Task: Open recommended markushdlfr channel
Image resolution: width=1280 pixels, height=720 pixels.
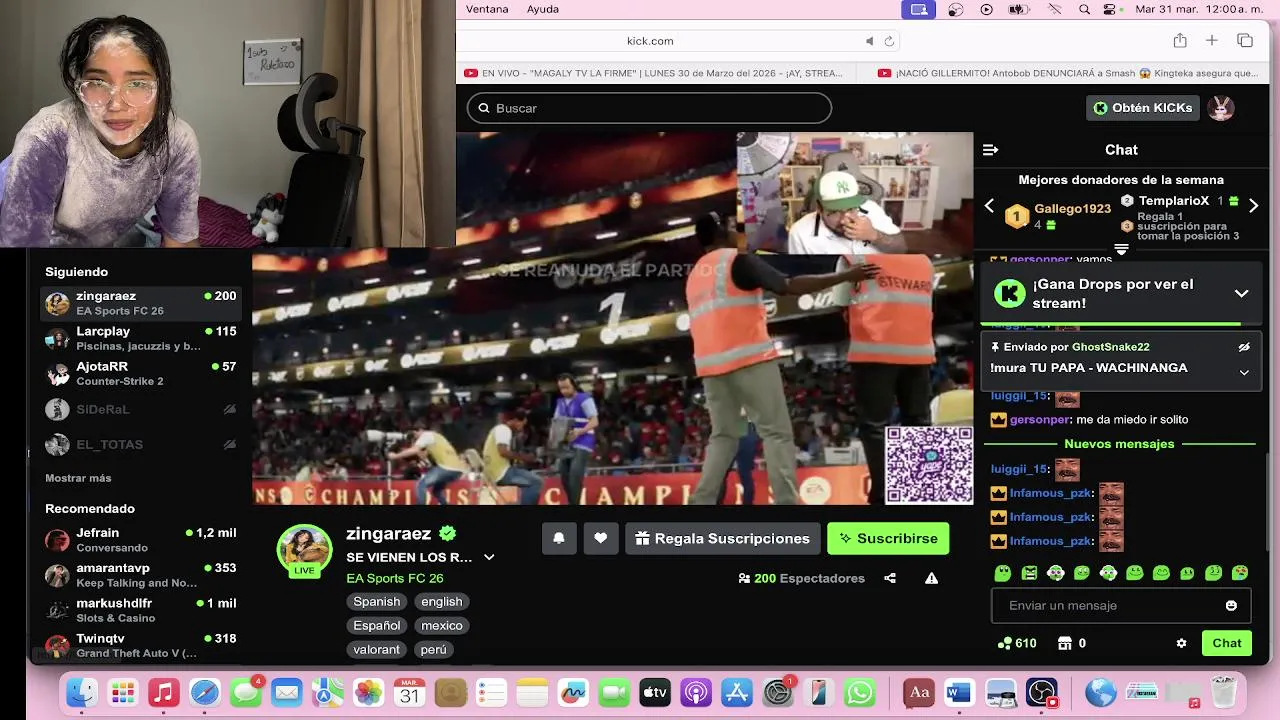Action: coord(140,610)
